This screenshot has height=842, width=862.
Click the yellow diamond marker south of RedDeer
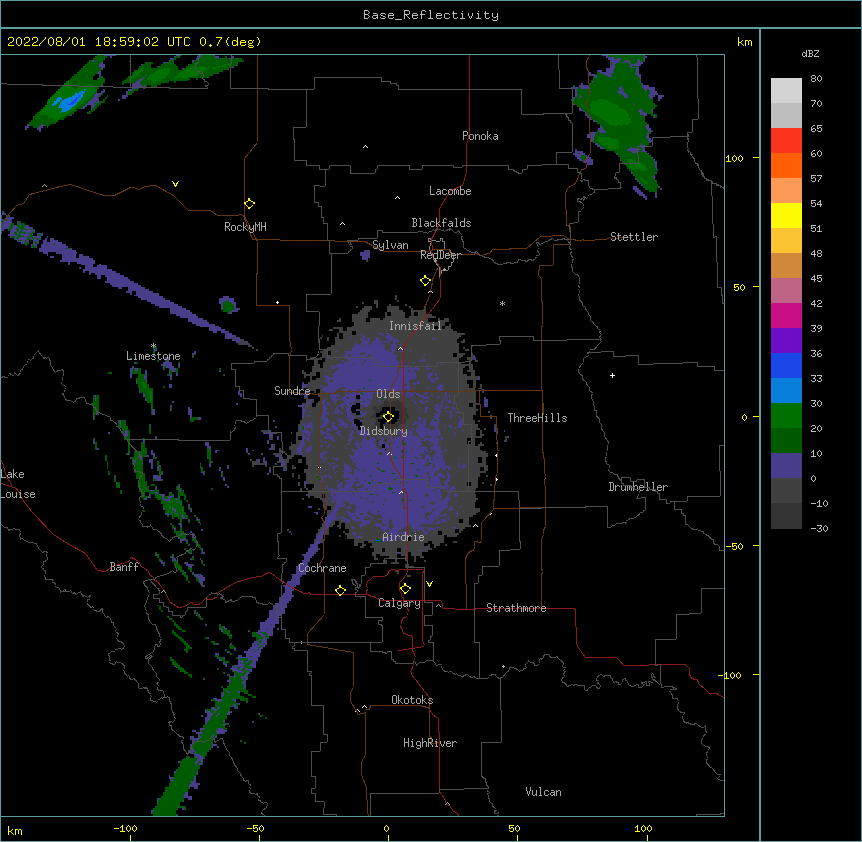[425, 280]
